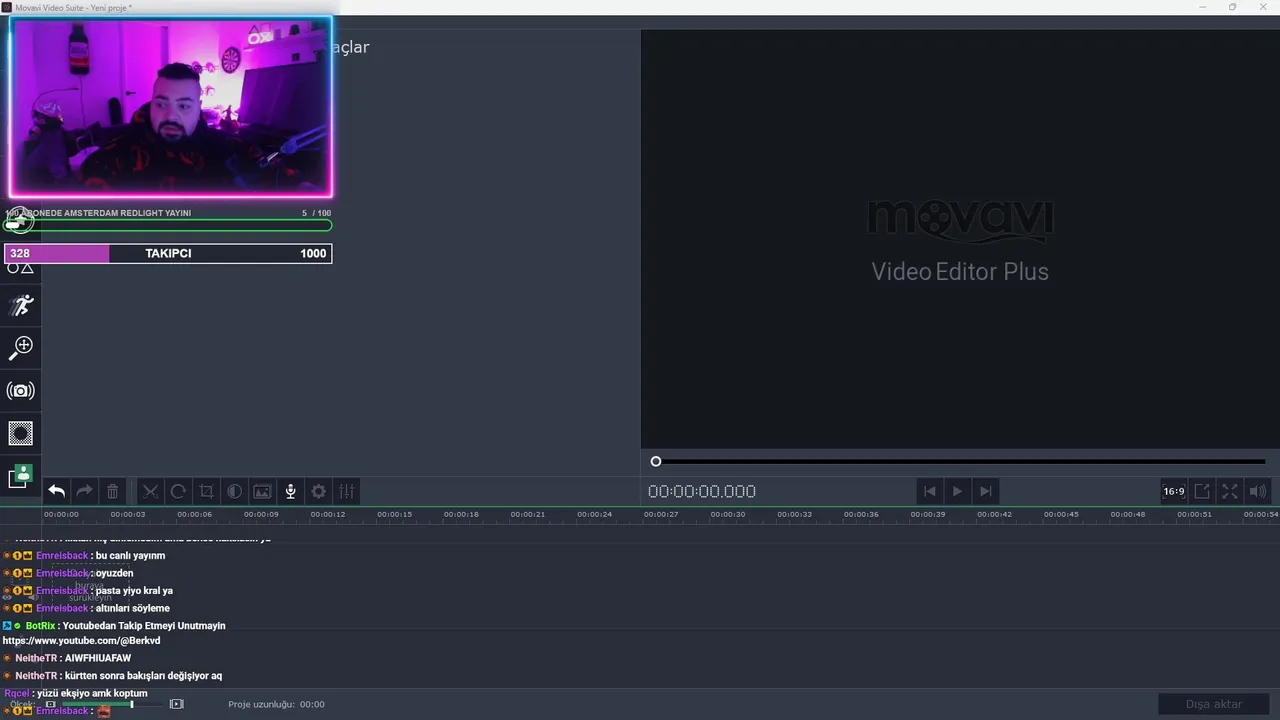This screenshot has width=1280, height=720.
Task: Open the Pan and Zoom tool
Action: [21, 347]
